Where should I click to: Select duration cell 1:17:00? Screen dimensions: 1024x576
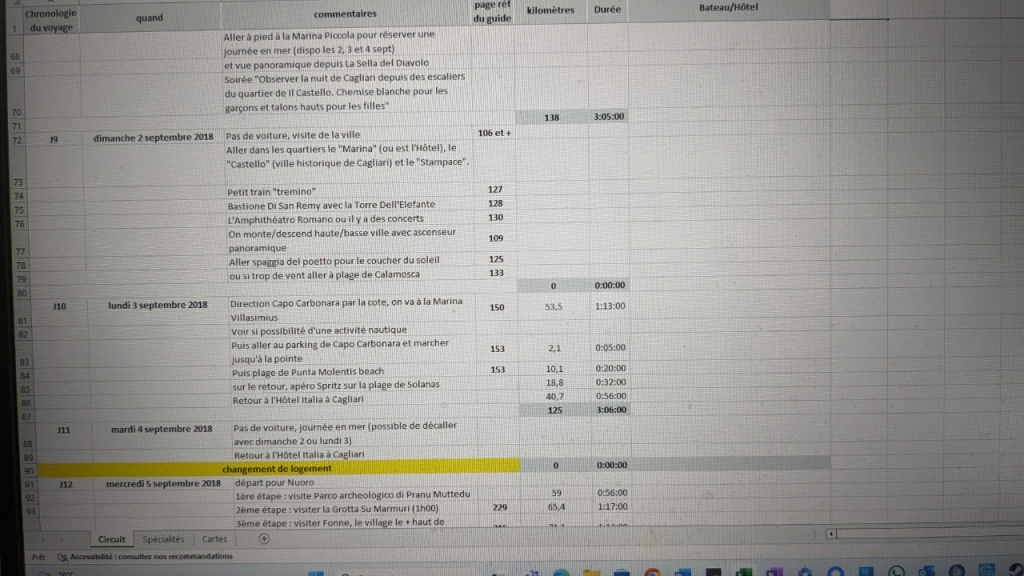point(613,507)
